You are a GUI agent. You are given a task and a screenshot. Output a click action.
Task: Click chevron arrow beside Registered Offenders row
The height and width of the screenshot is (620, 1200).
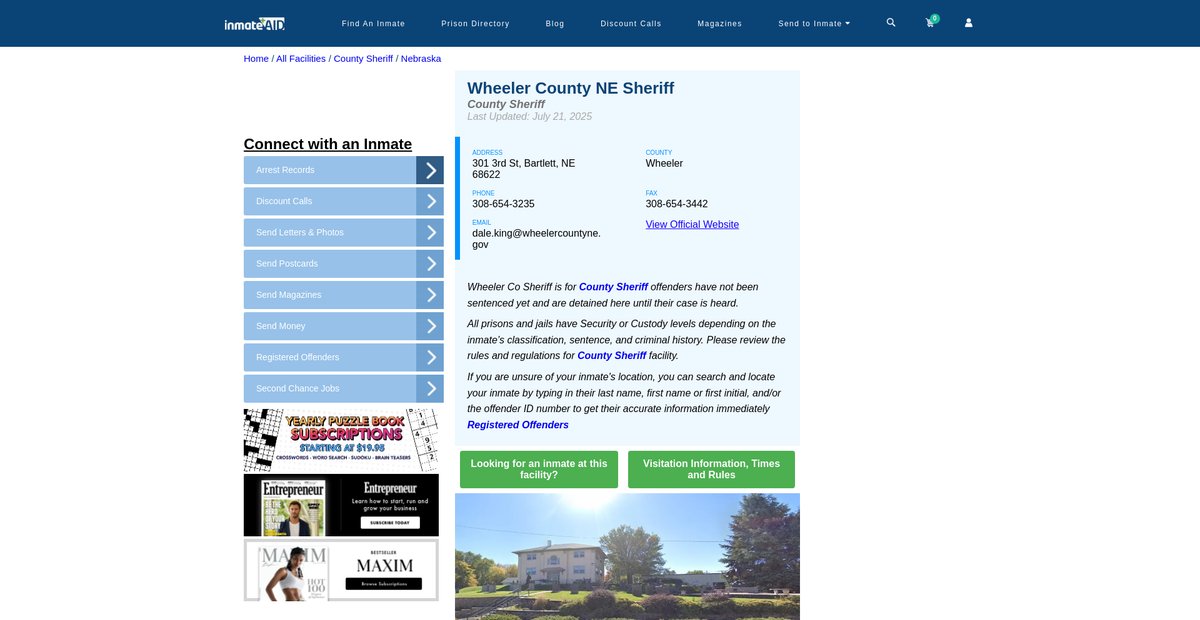point(430,357)
